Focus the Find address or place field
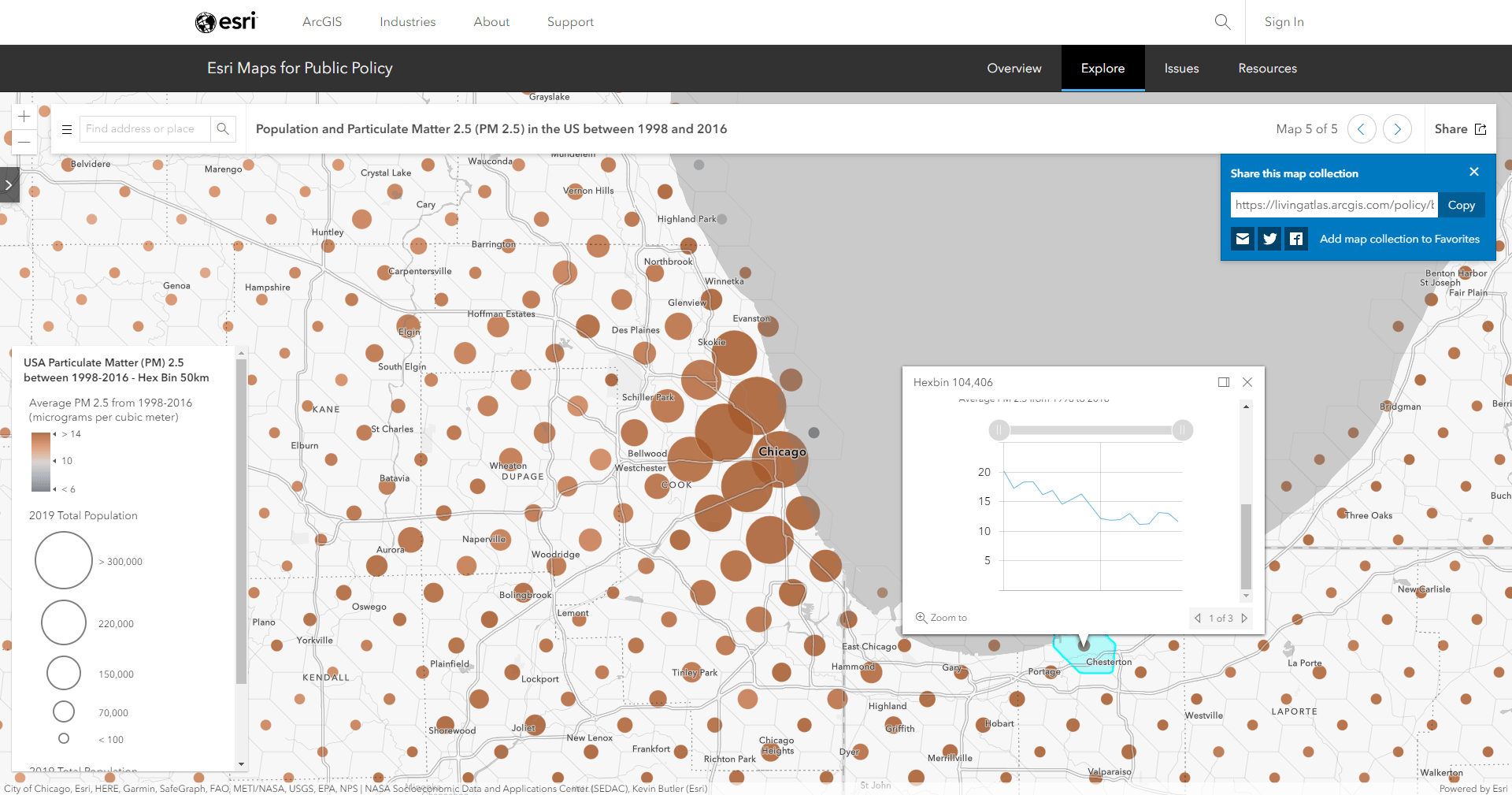 [x=146, y=129]
